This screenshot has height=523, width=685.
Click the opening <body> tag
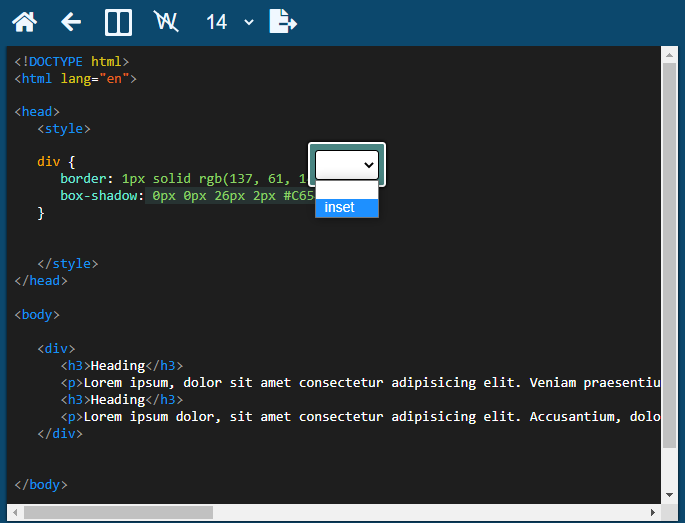(37, 315)
